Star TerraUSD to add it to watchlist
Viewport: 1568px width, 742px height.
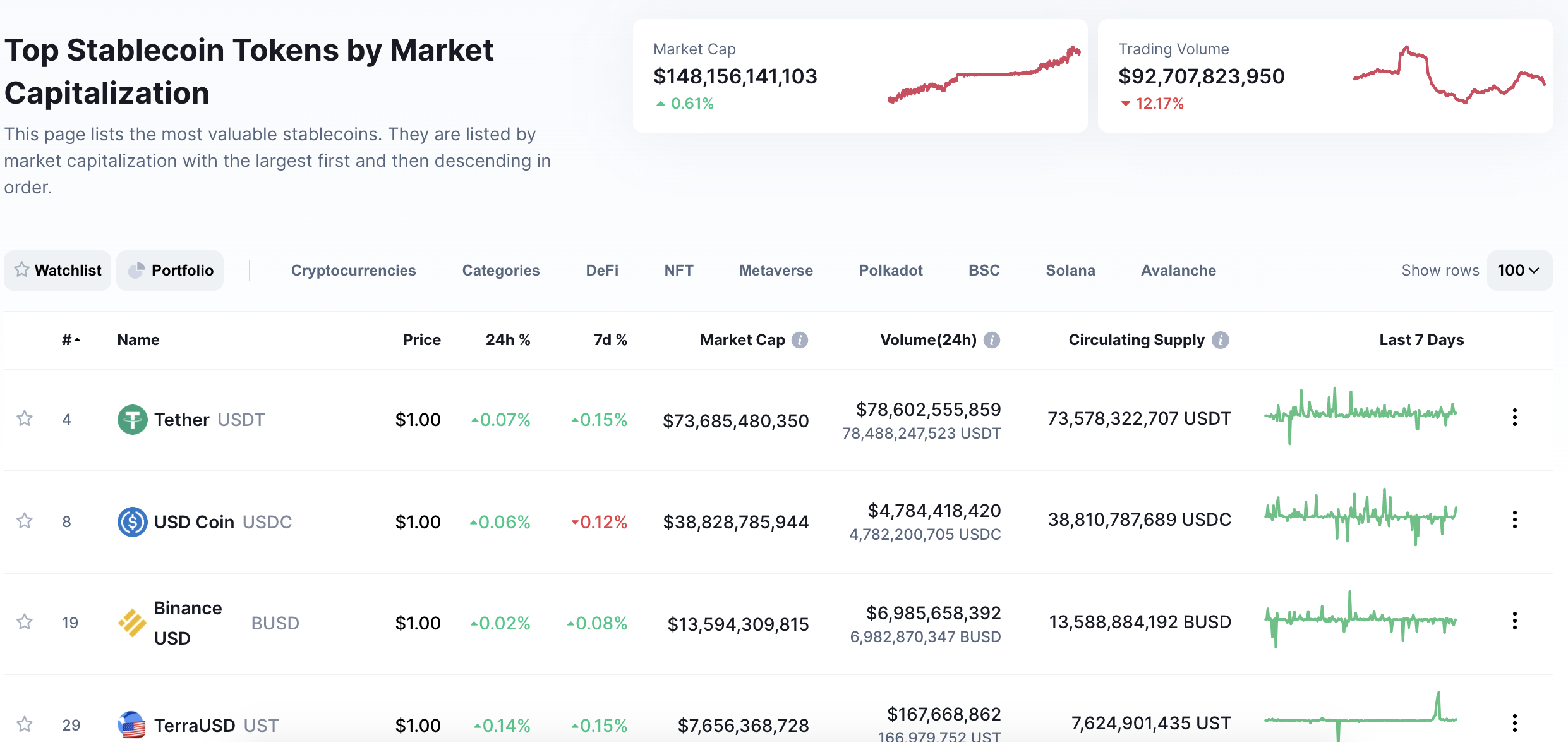pos(25,724)
